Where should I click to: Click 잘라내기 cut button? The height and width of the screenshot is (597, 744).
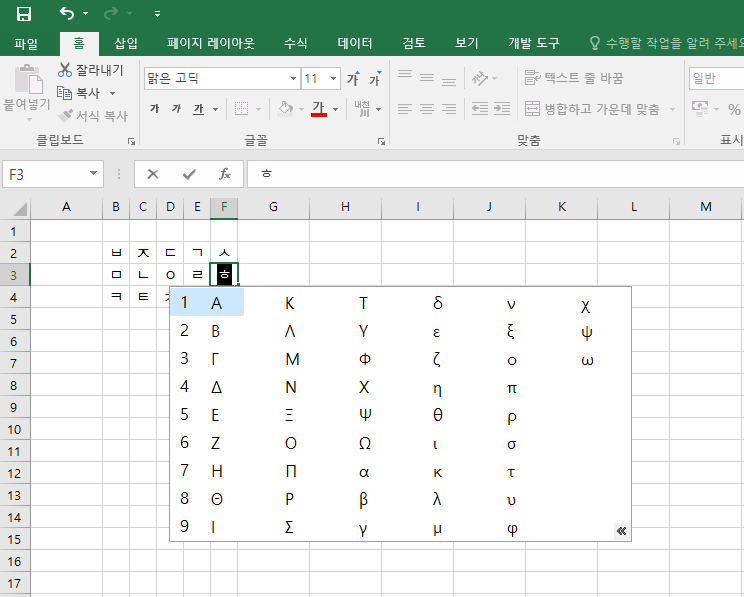click(x=90, y=70)
